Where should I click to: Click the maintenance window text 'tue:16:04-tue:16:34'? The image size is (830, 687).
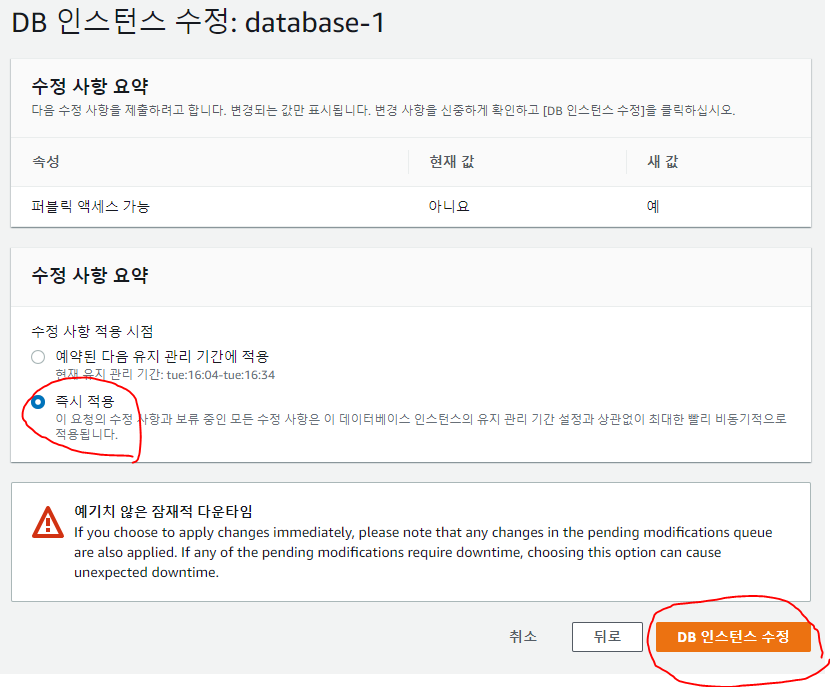(x=221, y=375)
